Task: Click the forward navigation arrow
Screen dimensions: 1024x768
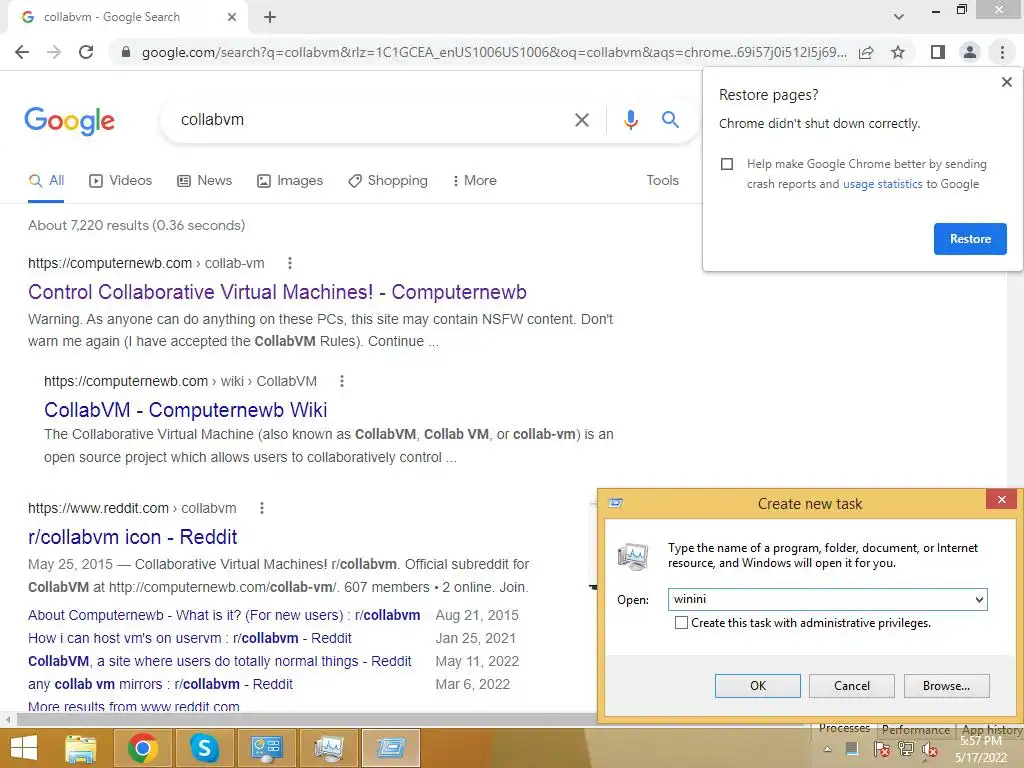Action: 54,52
